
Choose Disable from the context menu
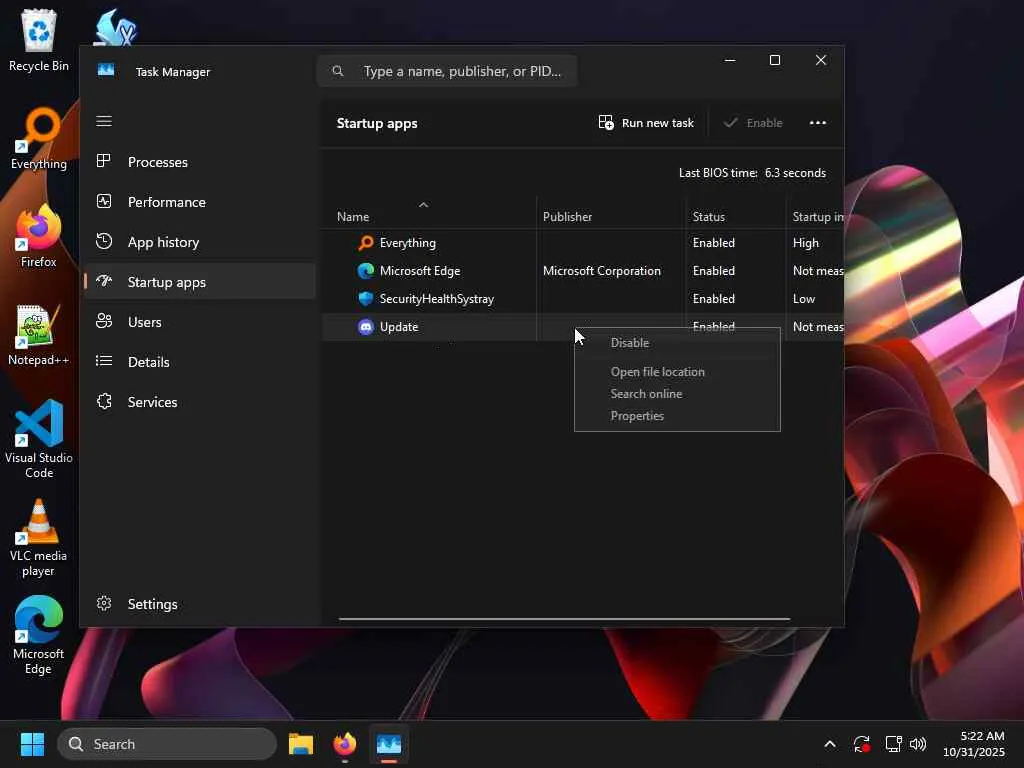tap(677, 343)
